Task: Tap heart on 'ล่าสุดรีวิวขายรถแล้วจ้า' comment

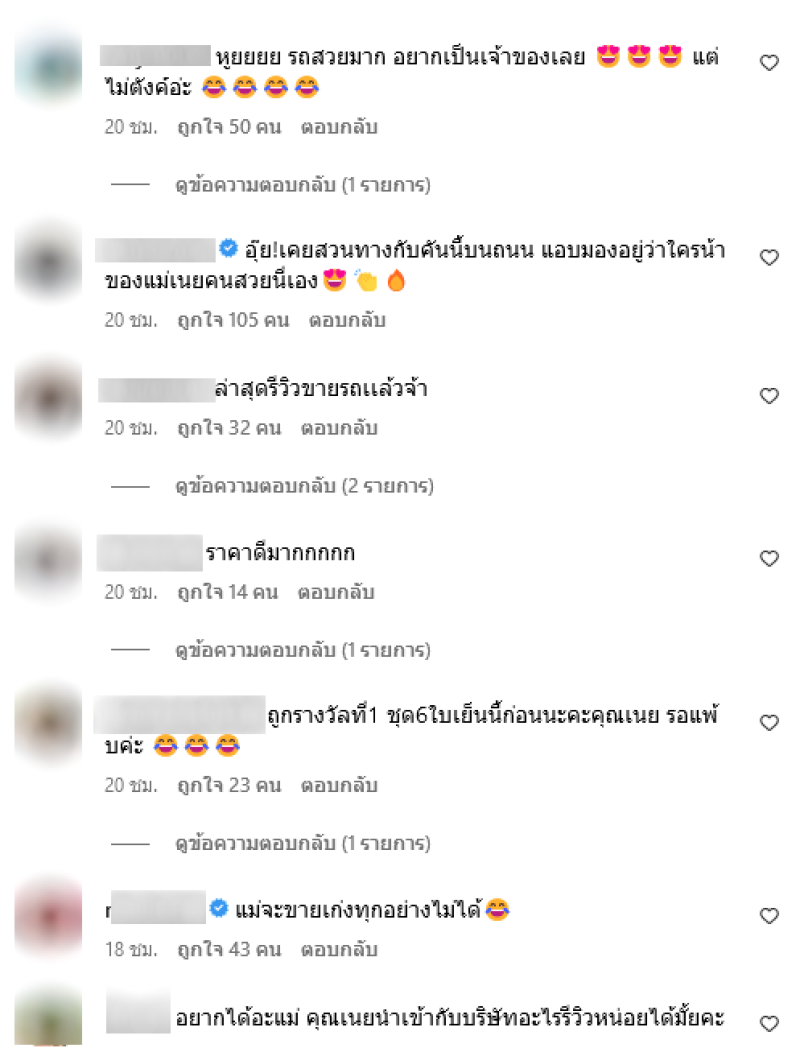Action: [x=769, y=396]
